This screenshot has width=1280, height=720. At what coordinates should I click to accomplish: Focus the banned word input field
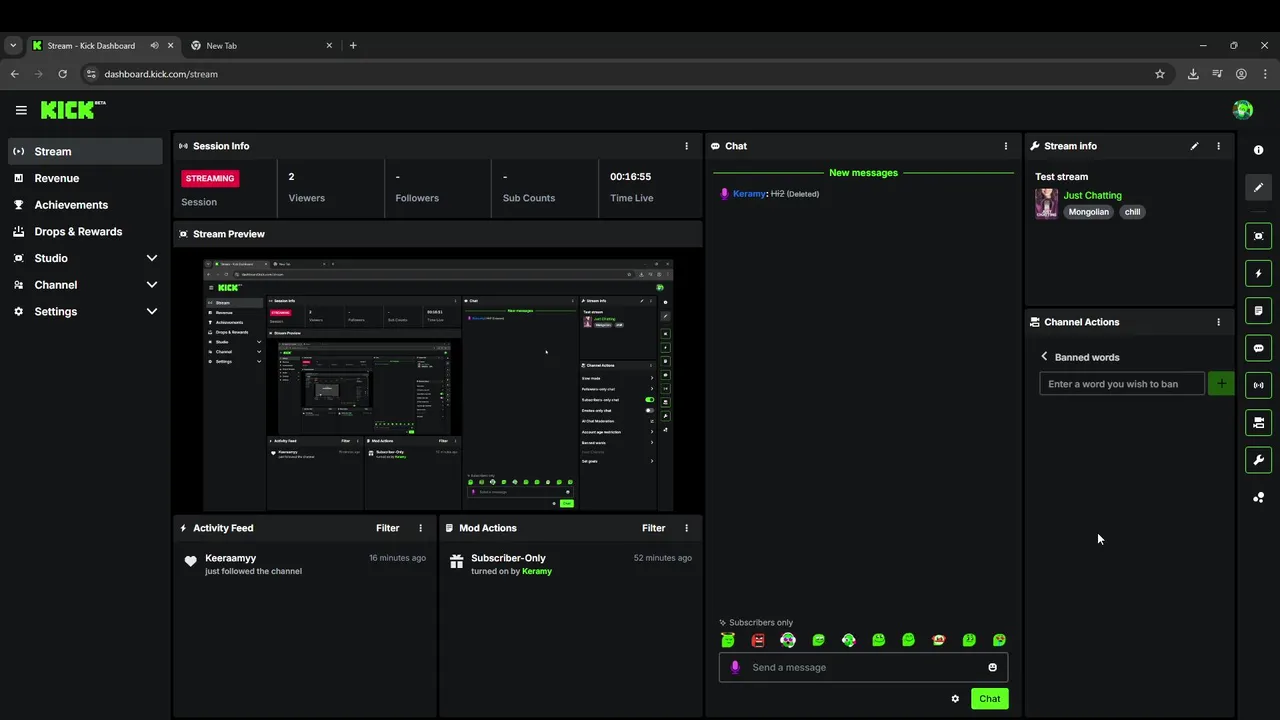click(x=1122, y=384)
